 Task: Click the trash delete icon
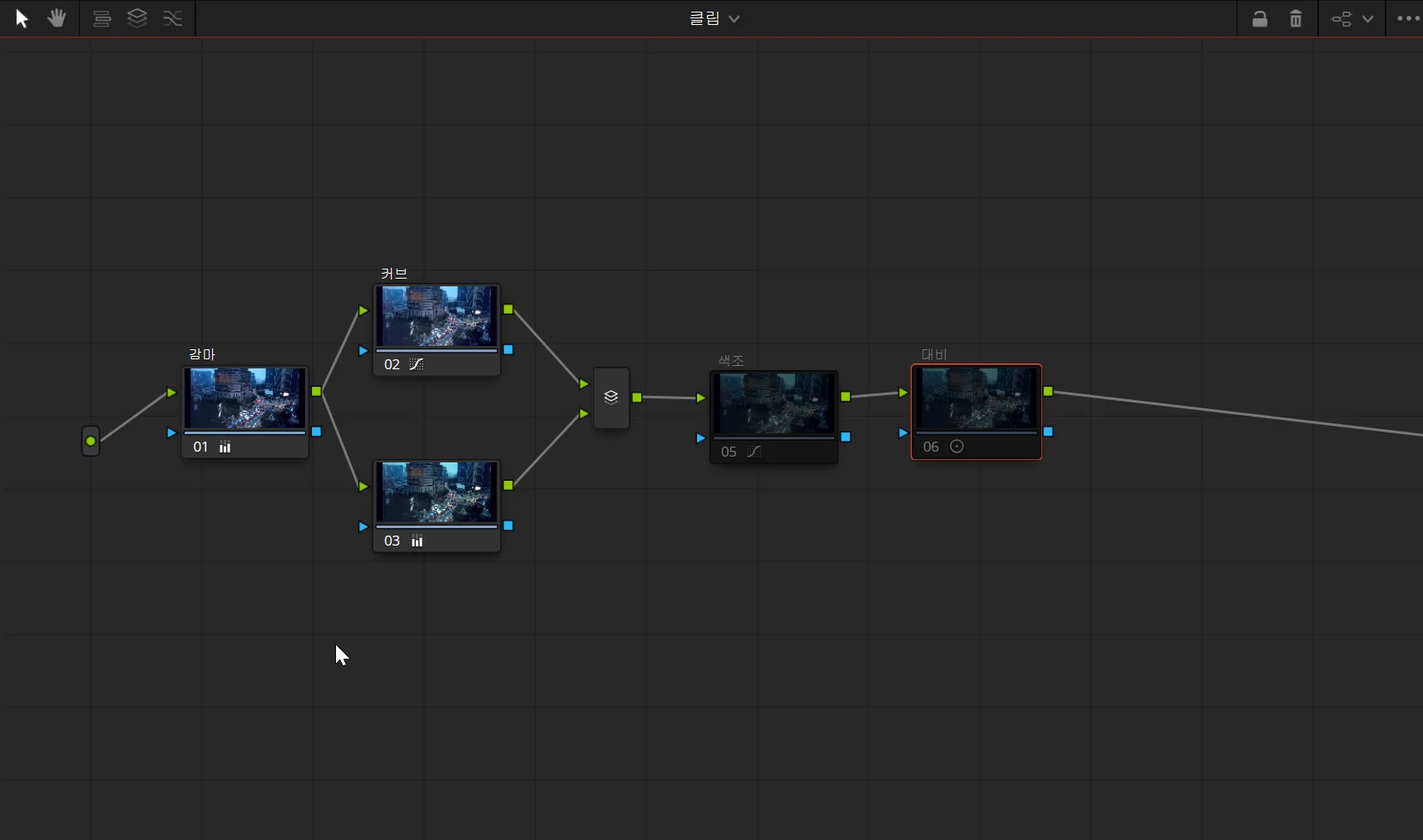point(1296,18)
